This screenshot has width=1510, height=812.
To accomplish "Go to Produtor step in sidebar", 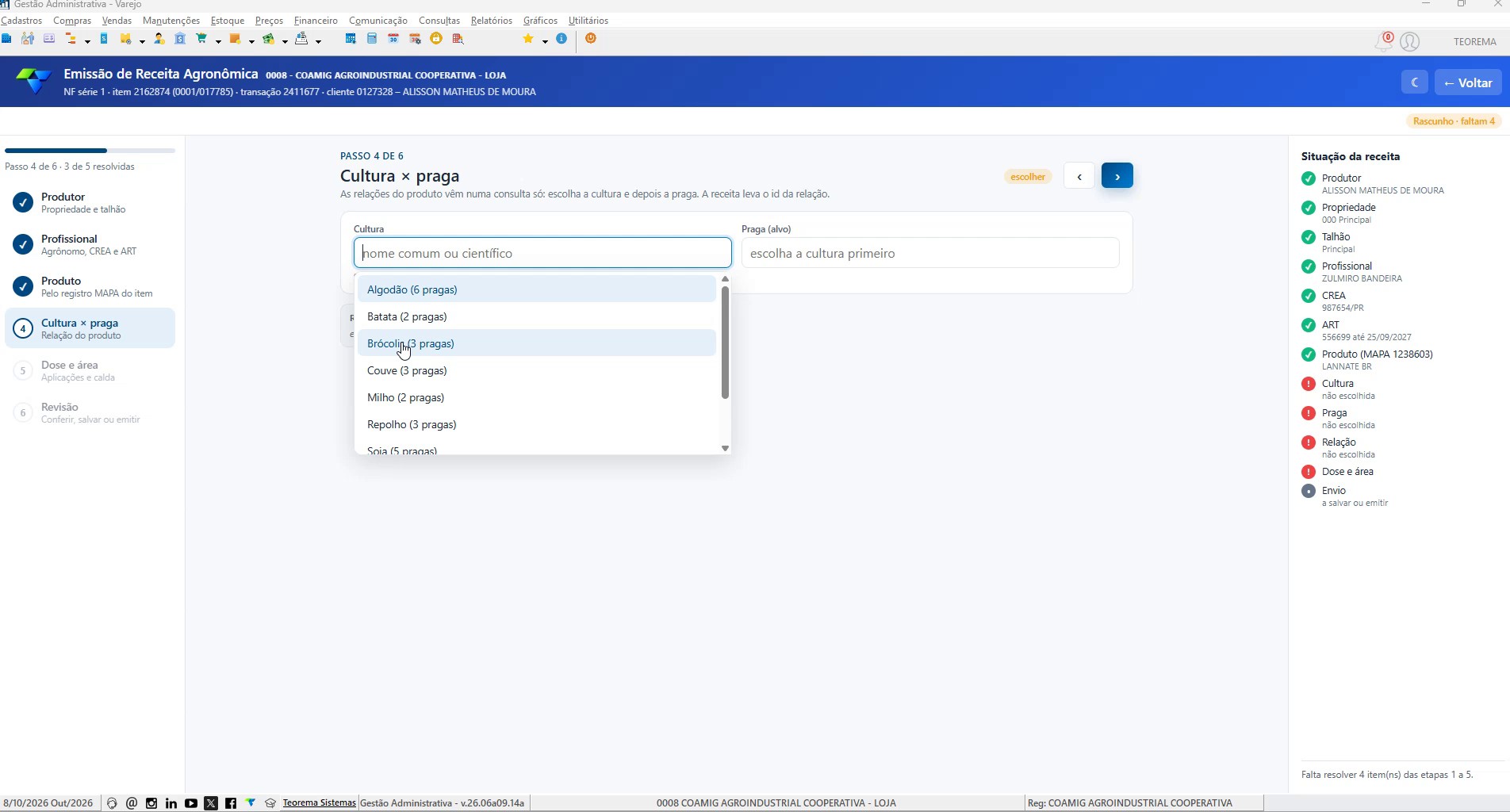I will (90, 202).
